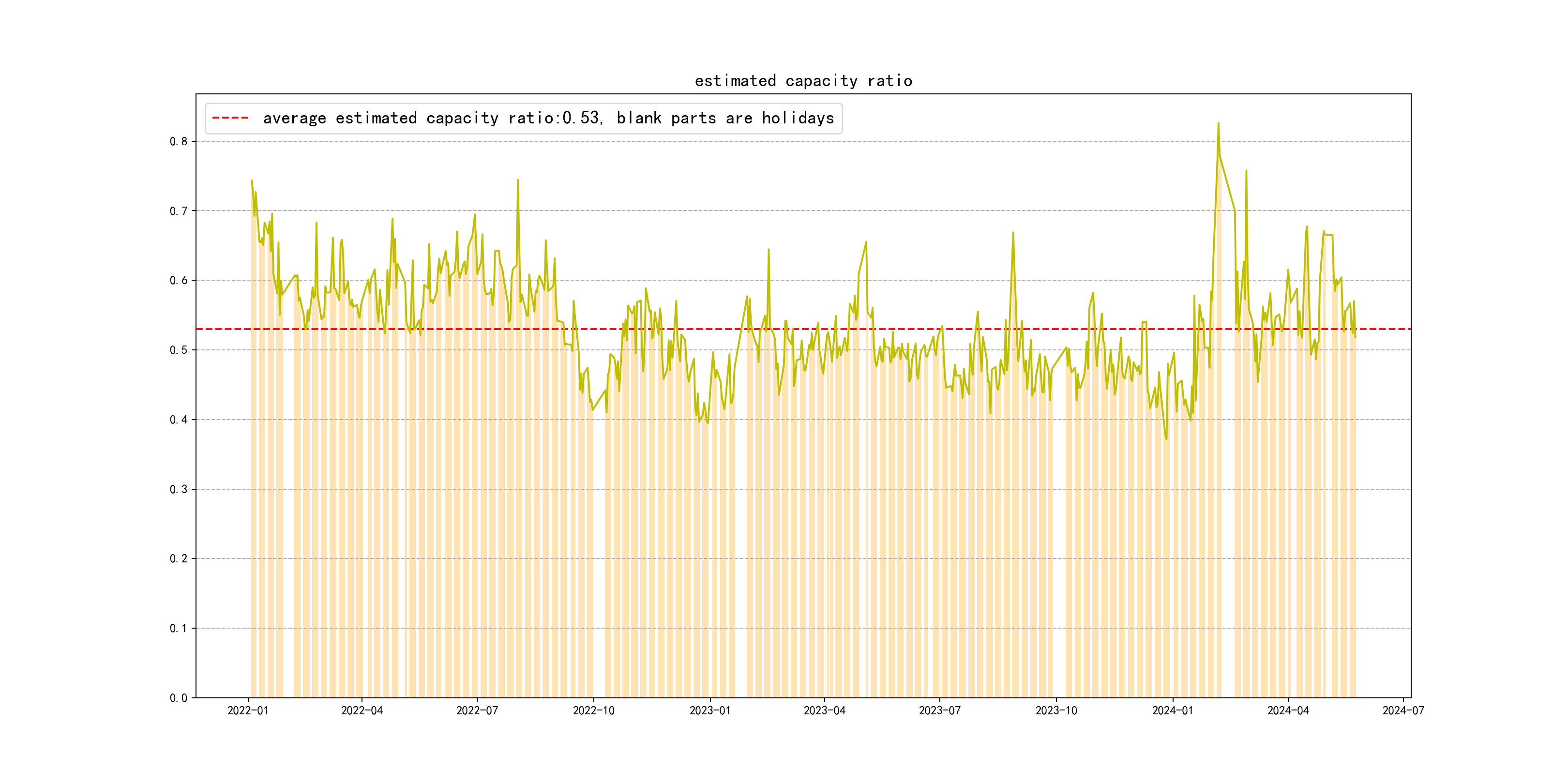
Task: Select the 2022-10 x-axis tick label
Action: pyautogui.click(x=593, y=710)
